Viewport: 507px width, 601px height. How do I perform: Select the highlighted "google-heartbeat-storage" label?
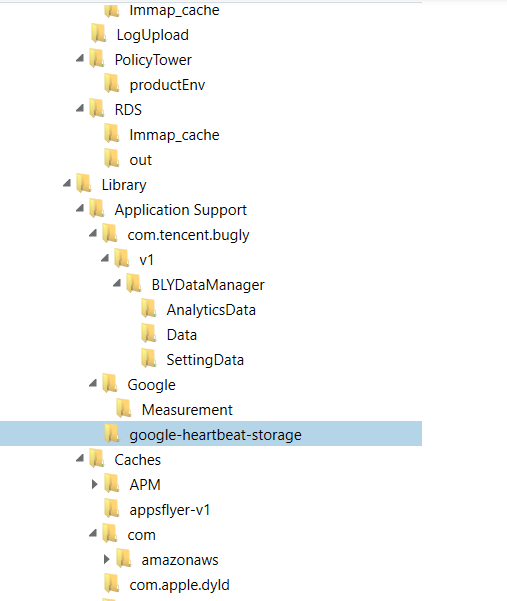(215, 435)
